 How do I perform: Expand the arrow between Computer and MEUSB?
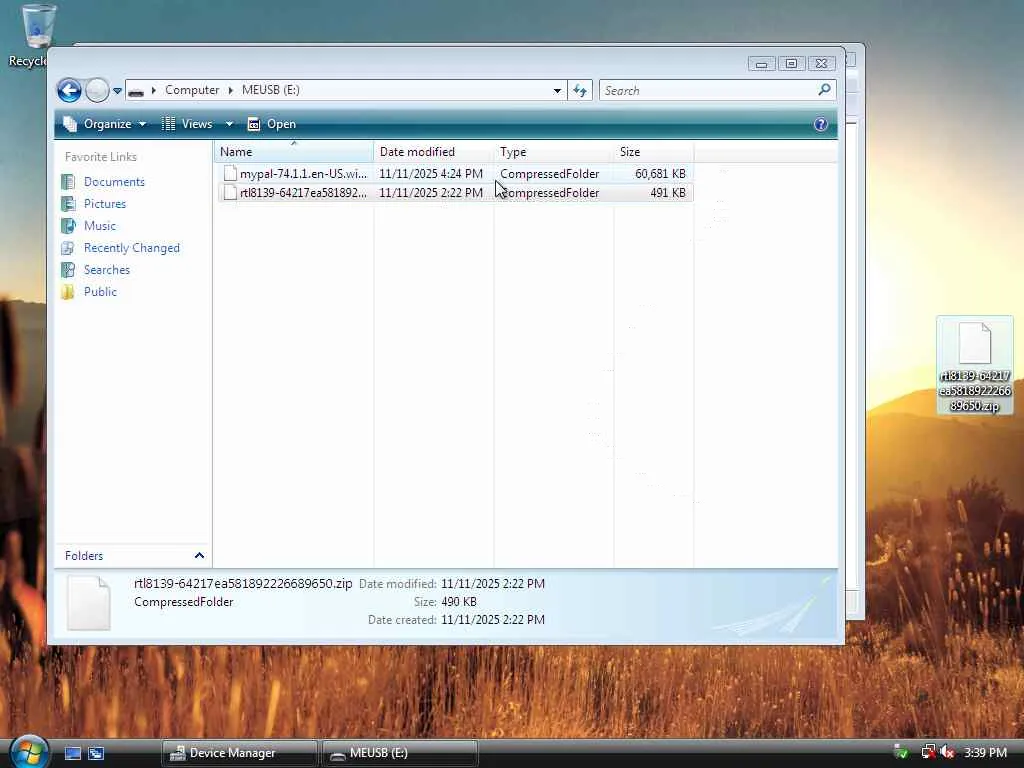[x=231, y=90]
